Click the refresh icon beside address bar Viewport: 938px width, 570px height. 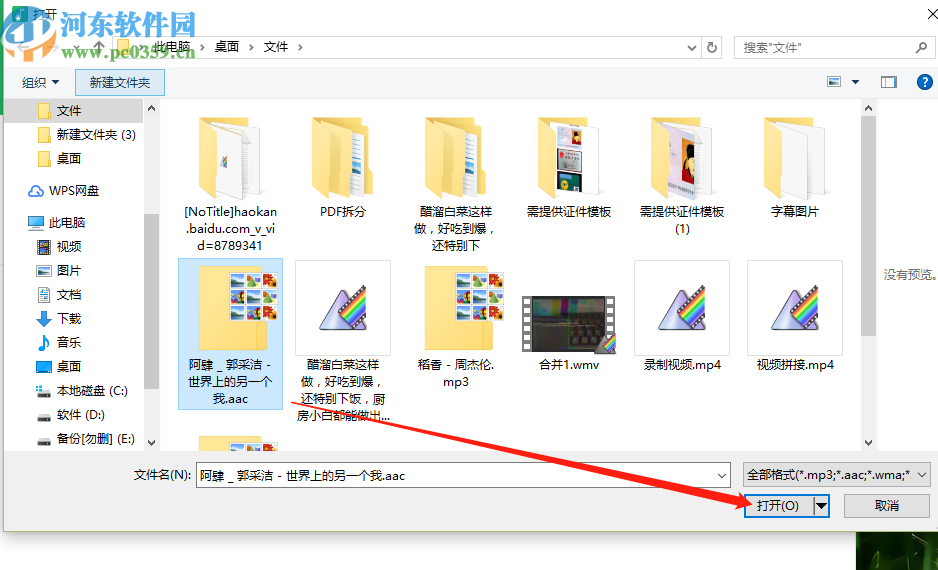pyautogui.click(x=712, y=47)
